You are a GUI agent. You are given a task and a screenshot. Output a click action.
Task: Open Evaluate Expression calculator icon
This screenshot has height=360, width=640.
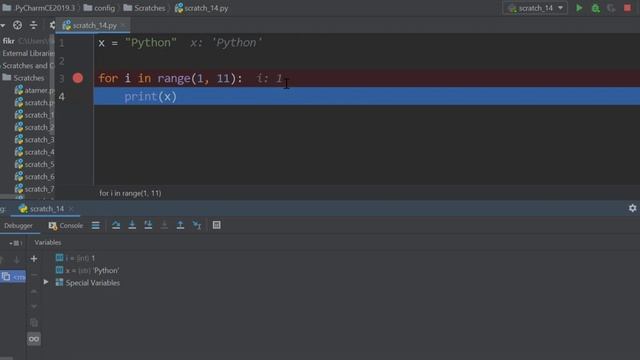[x=216, y=225]
